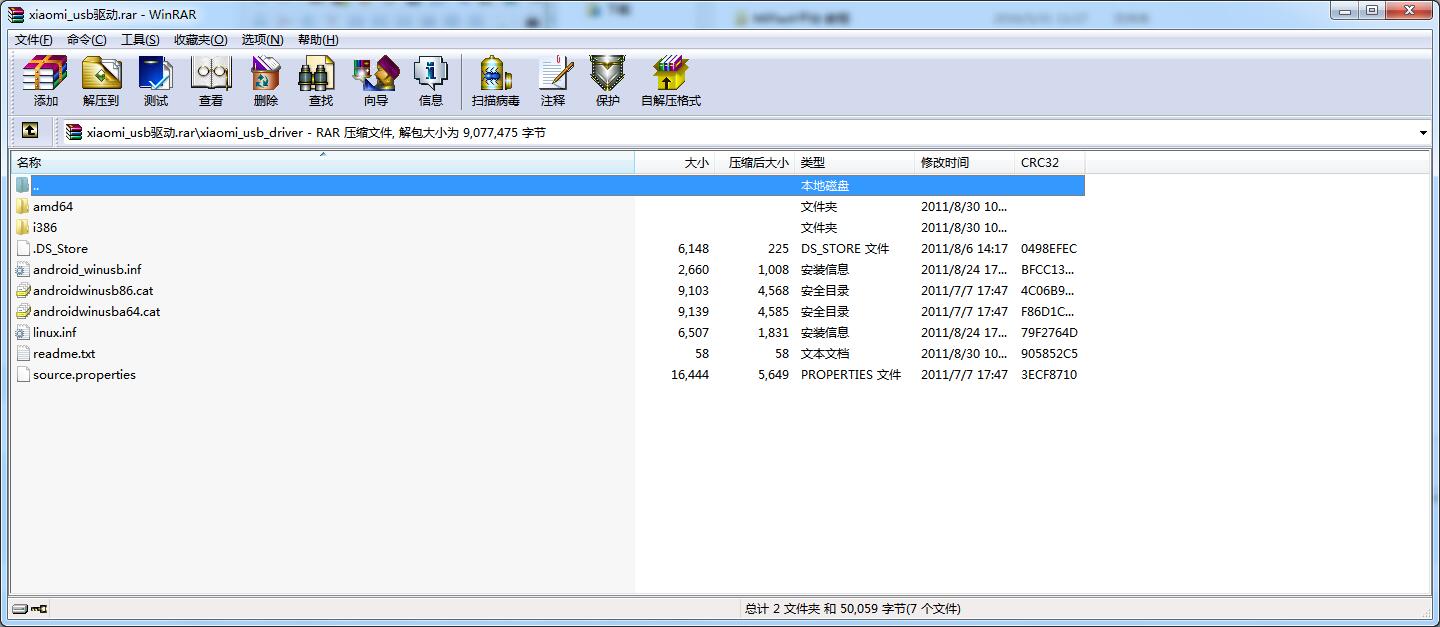Screen dimensions: 1440x627
Task: Select the parent directory '..' row
Action: (548, 185)
